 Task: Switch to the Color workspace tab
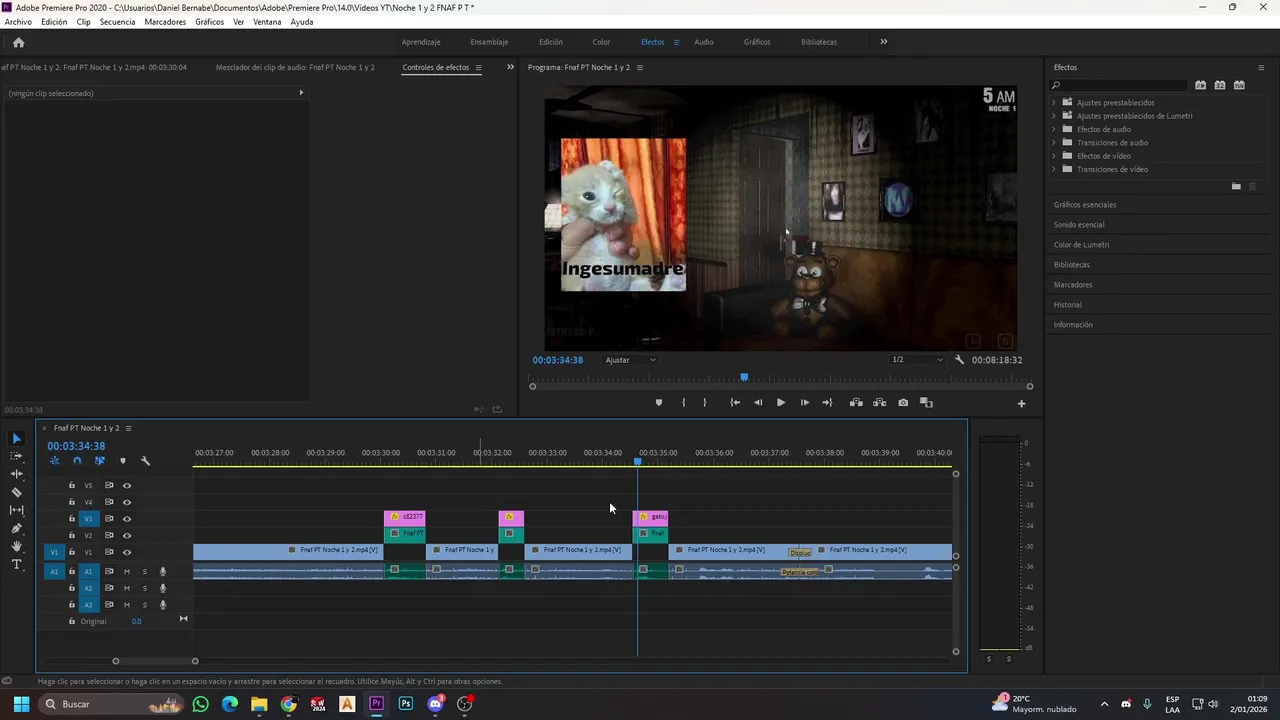[x=601, y=42]
